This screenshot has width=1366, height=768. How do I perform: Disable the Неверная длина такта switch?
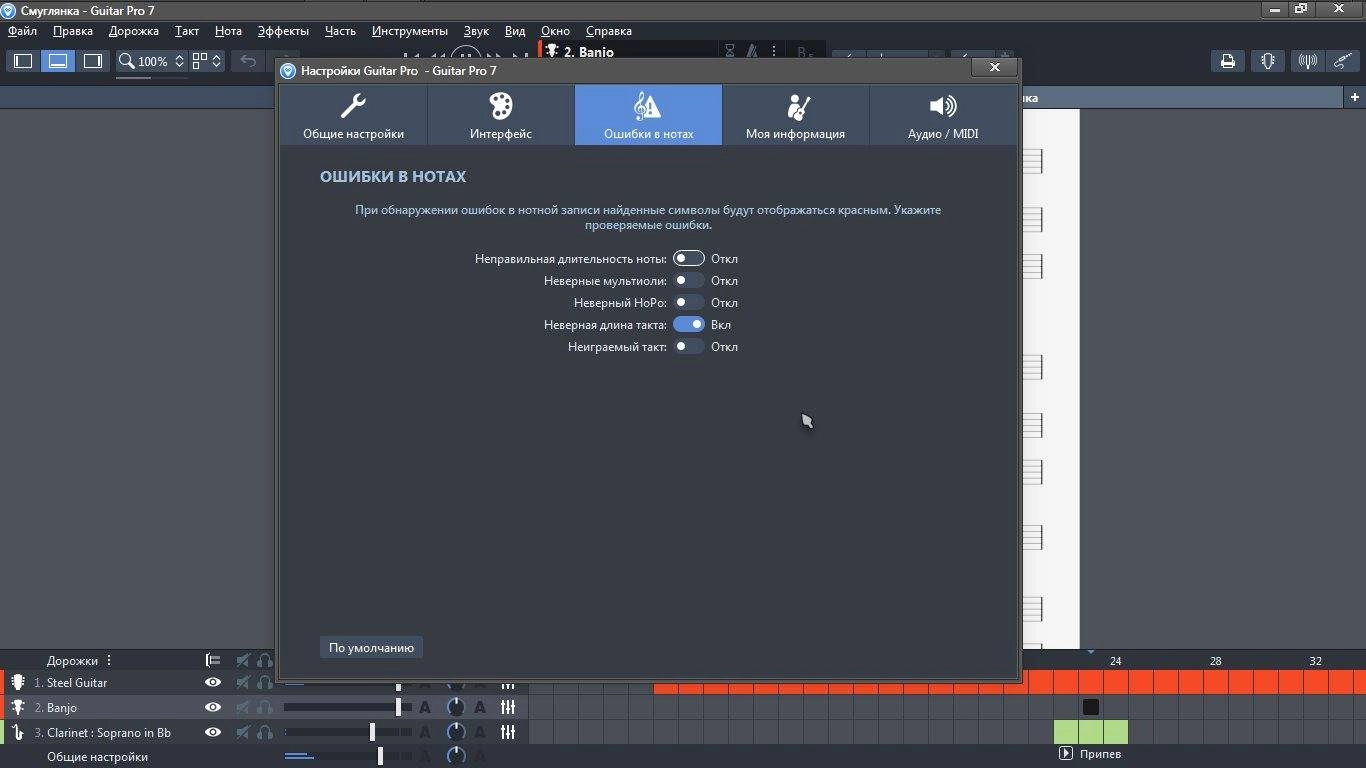coord(688,324)
